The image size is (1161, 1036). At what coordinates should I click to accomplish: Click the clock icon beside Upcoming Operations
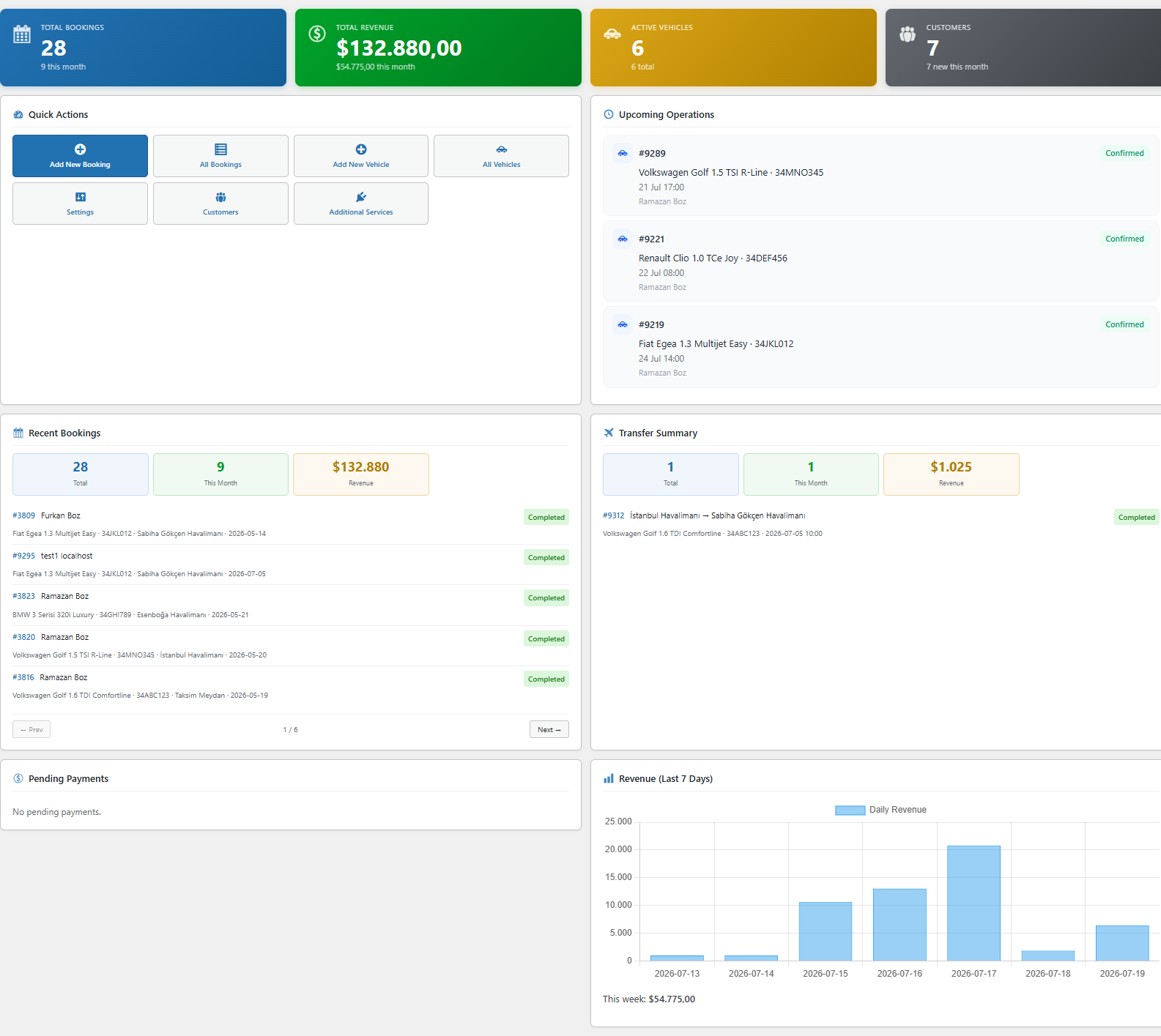click(x=609, y=114)
